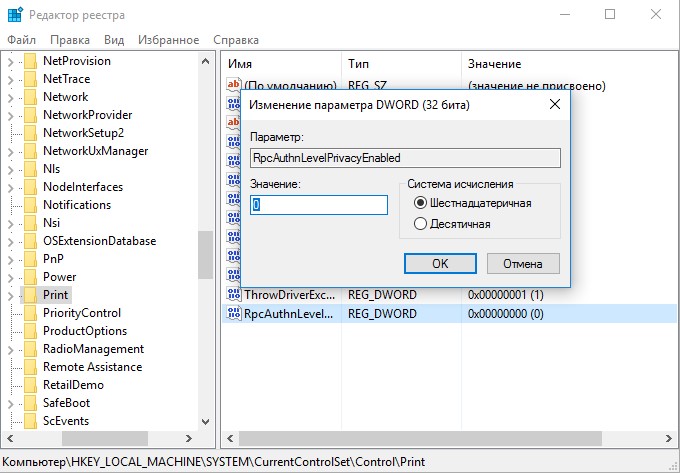Click the Nsi folder icon
The width and height of the screenshot is (680, 473).
click(30, 223)
